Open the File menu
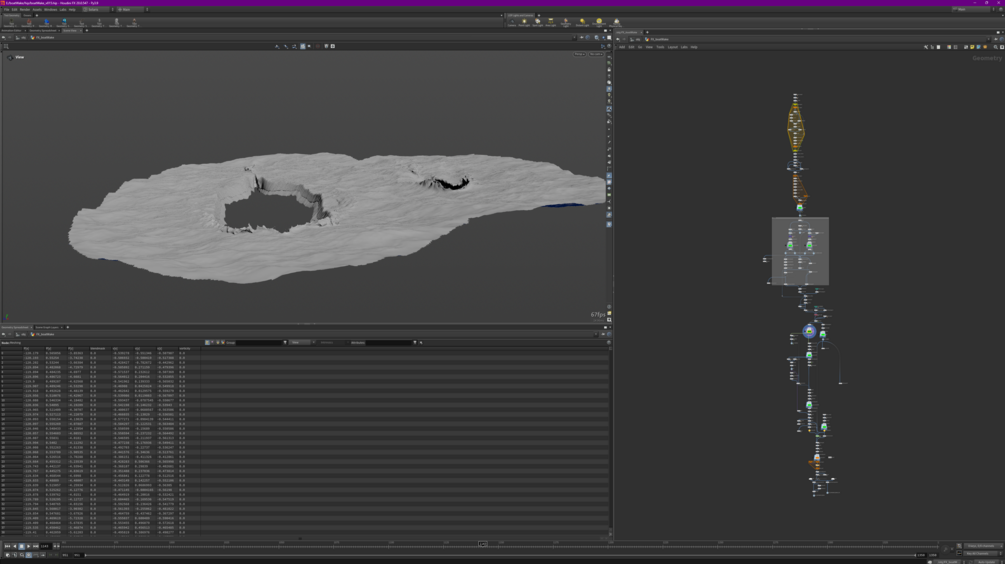Image resolution: width=1005 pixels, height=564 pixels. point(6,10)
